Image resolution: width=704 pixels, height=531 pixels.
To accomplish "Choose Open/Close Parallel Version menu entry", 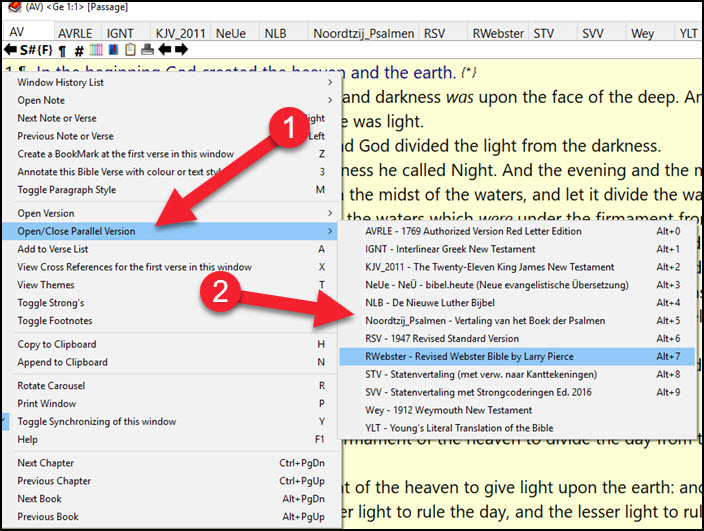I will [171, 231].
